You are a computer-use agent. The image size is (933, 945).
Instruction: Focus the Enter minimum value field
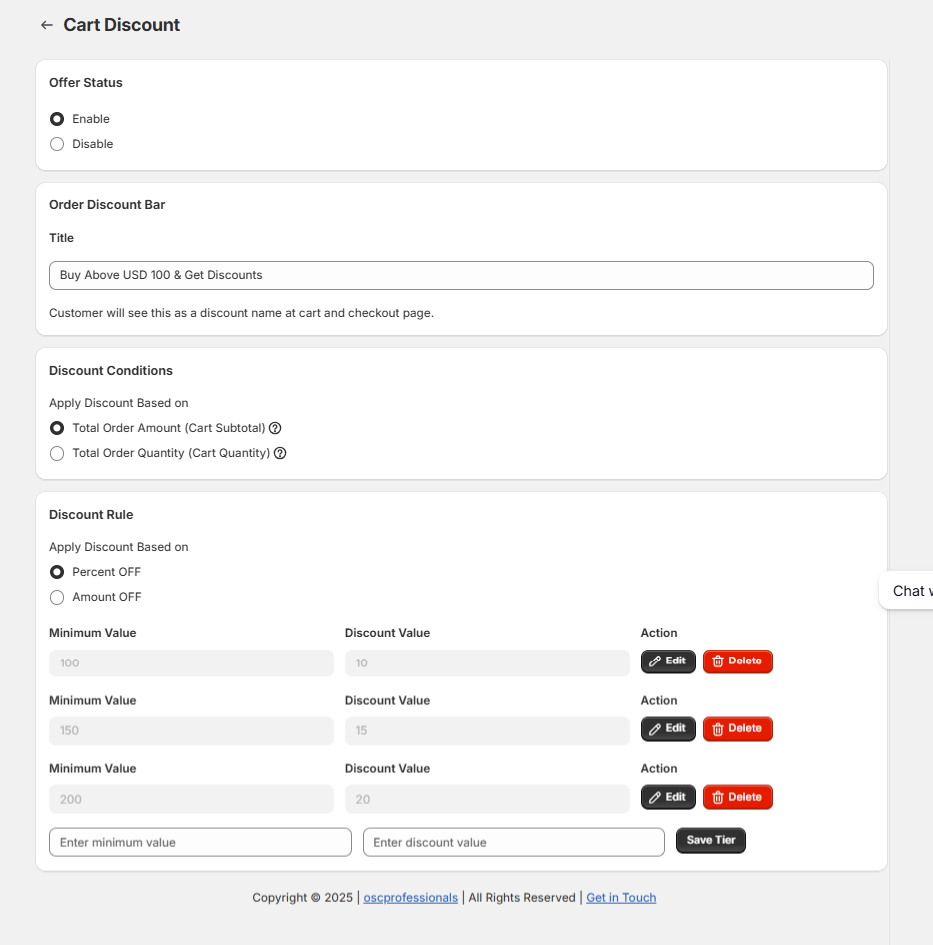200,842
